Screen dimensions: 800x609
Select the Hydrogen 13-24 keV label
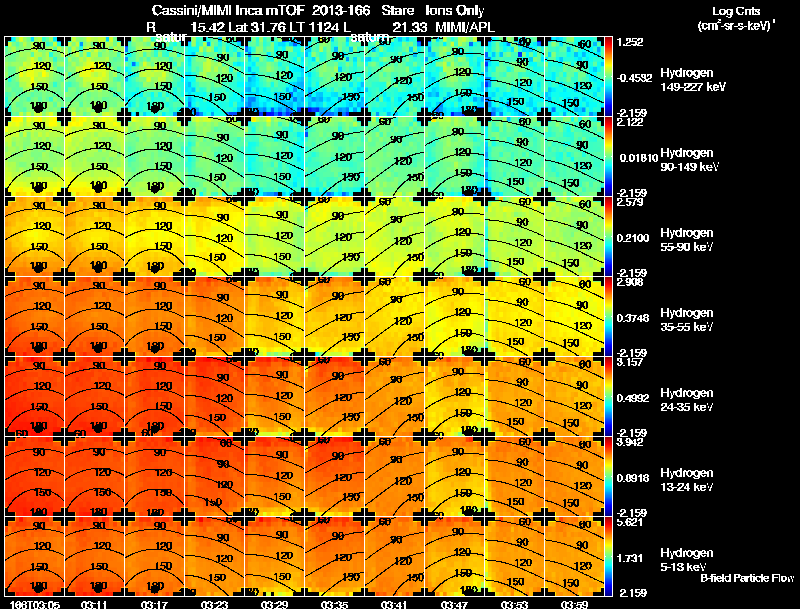[687, 480]
